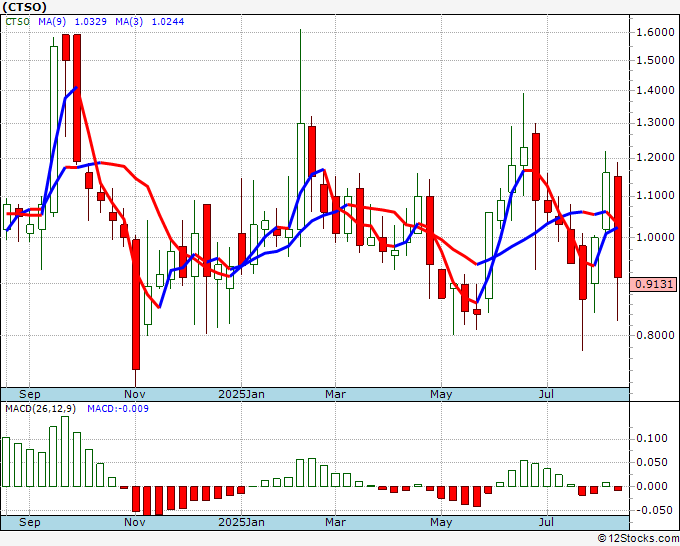Click Jul on the MACD panel date axis
The height and width of the screenshot is (546, 680).
(546, 522)
